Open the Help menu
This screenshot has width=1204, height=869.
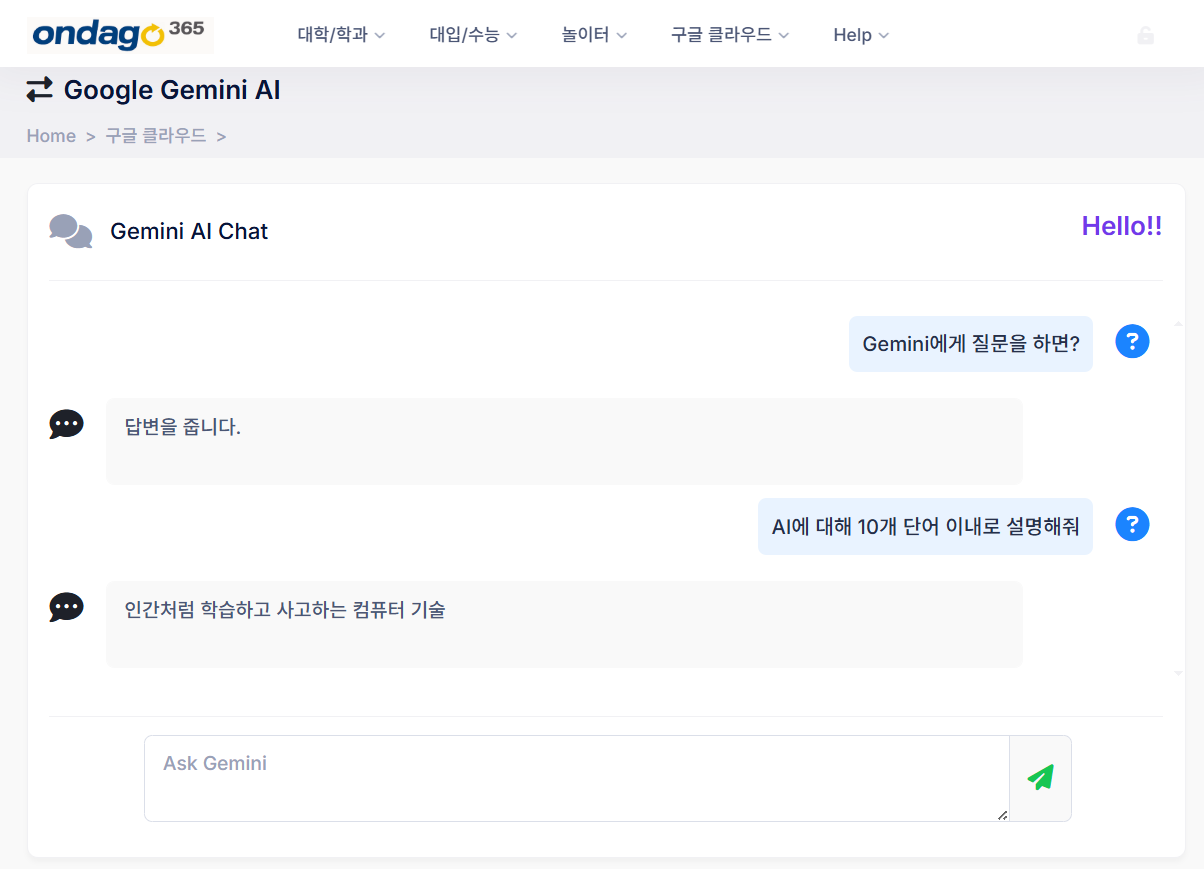pyautogui.click(x=861, y=35)
